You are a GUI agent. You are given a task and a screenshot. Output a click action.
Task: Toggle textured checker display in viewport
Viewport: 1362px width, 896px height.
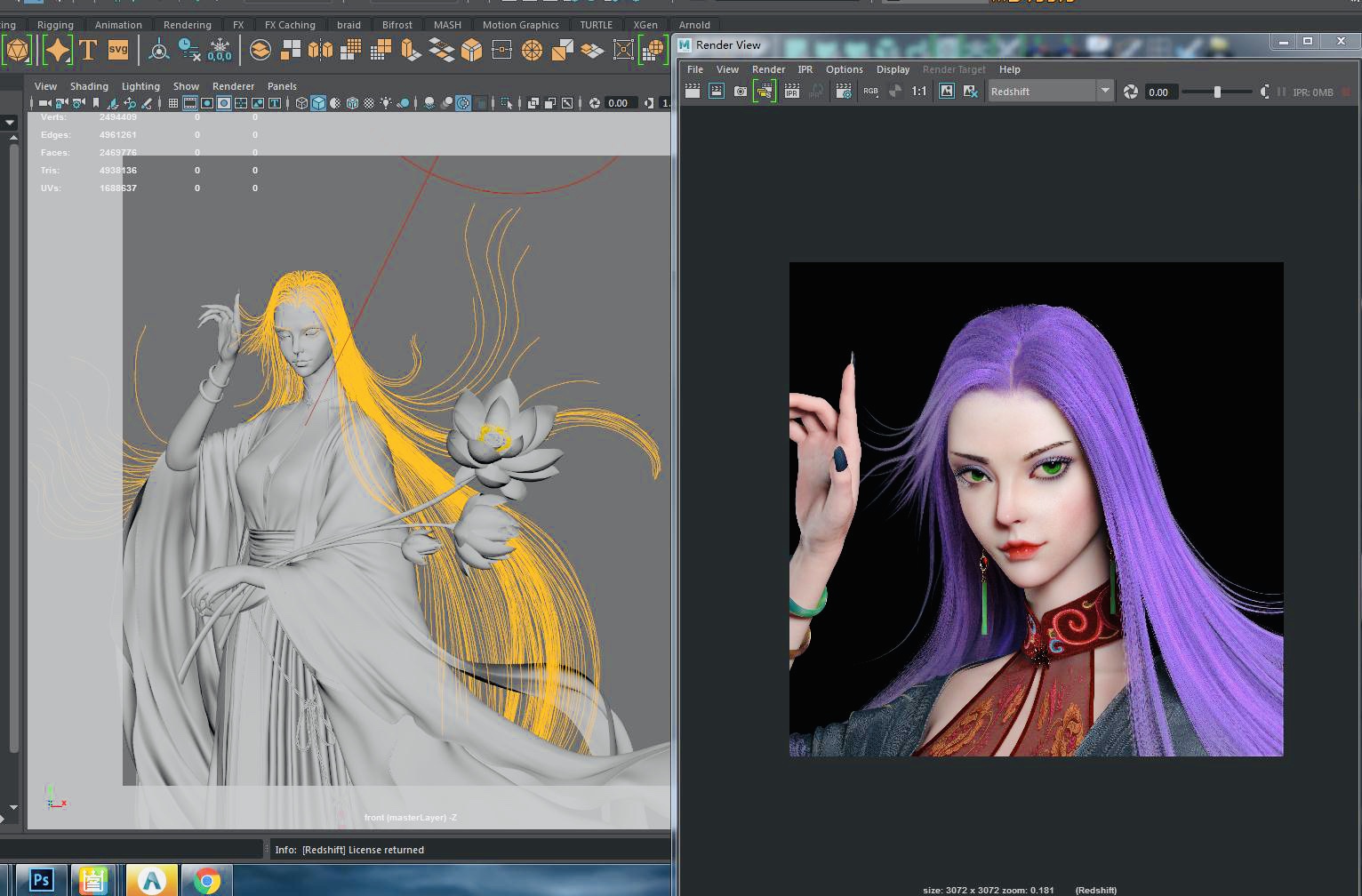pos(369,103)
